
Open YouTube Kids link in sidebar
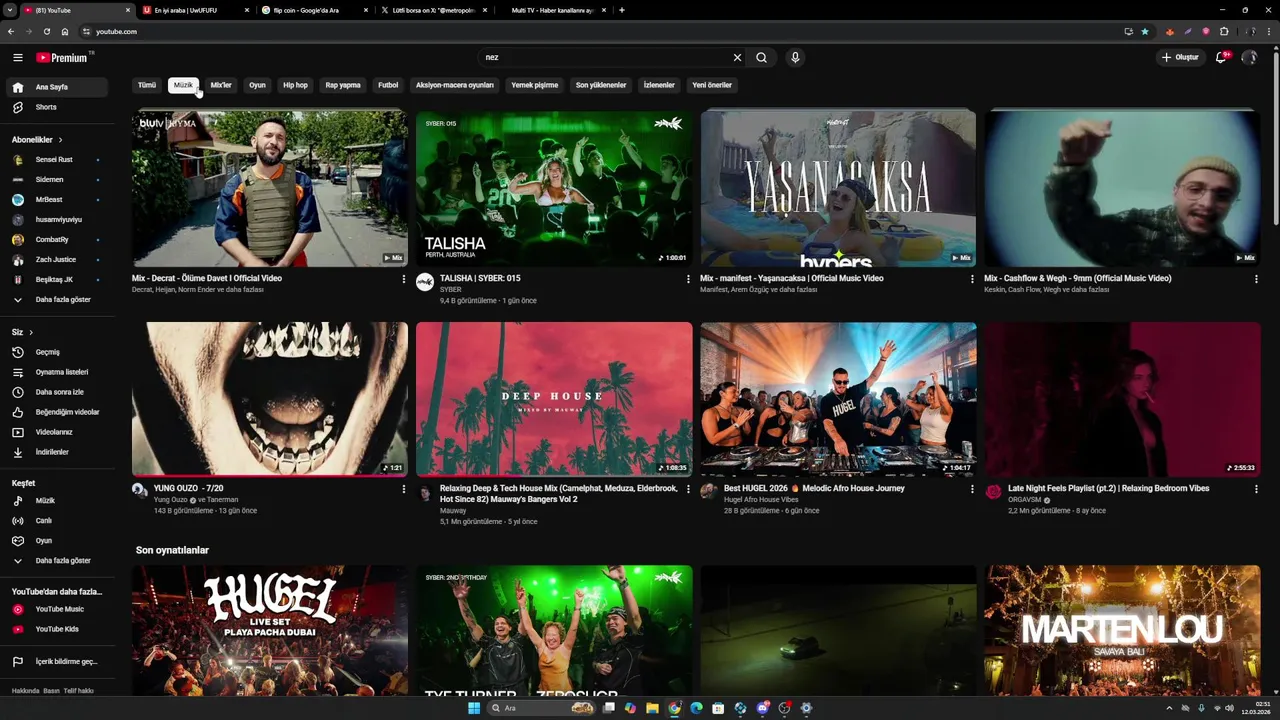[x=56, y=629]
